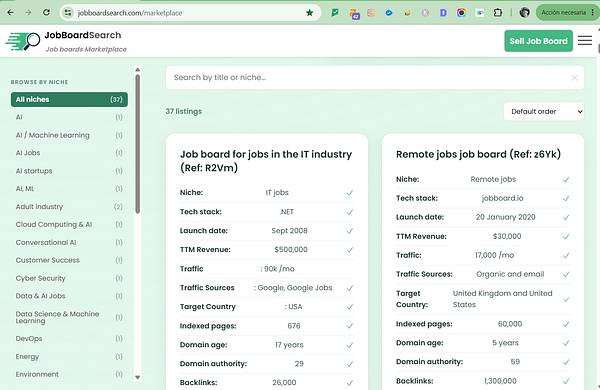Viewport: 600px width, 390px height.
Task: Open the blue checkmark extension icon
Action: [x=389, y=13]
